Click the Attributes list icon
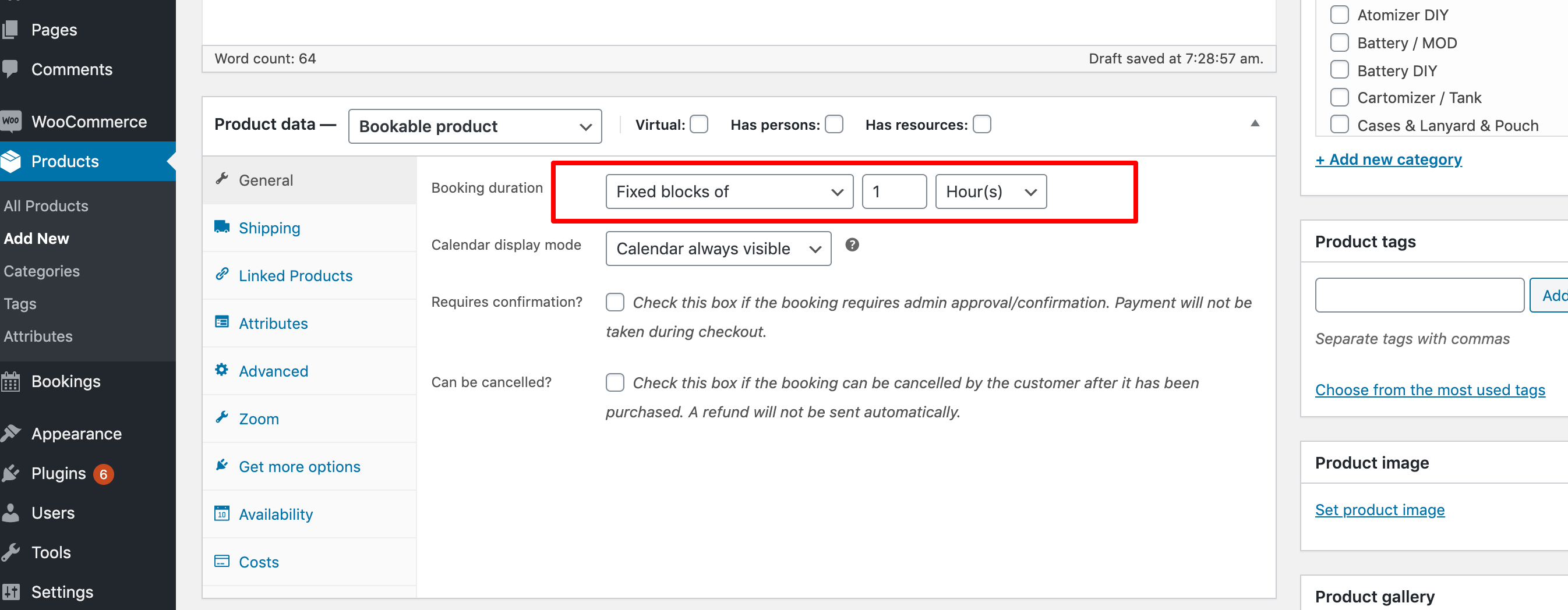1568x610 pixels. [x=222, y=322]
